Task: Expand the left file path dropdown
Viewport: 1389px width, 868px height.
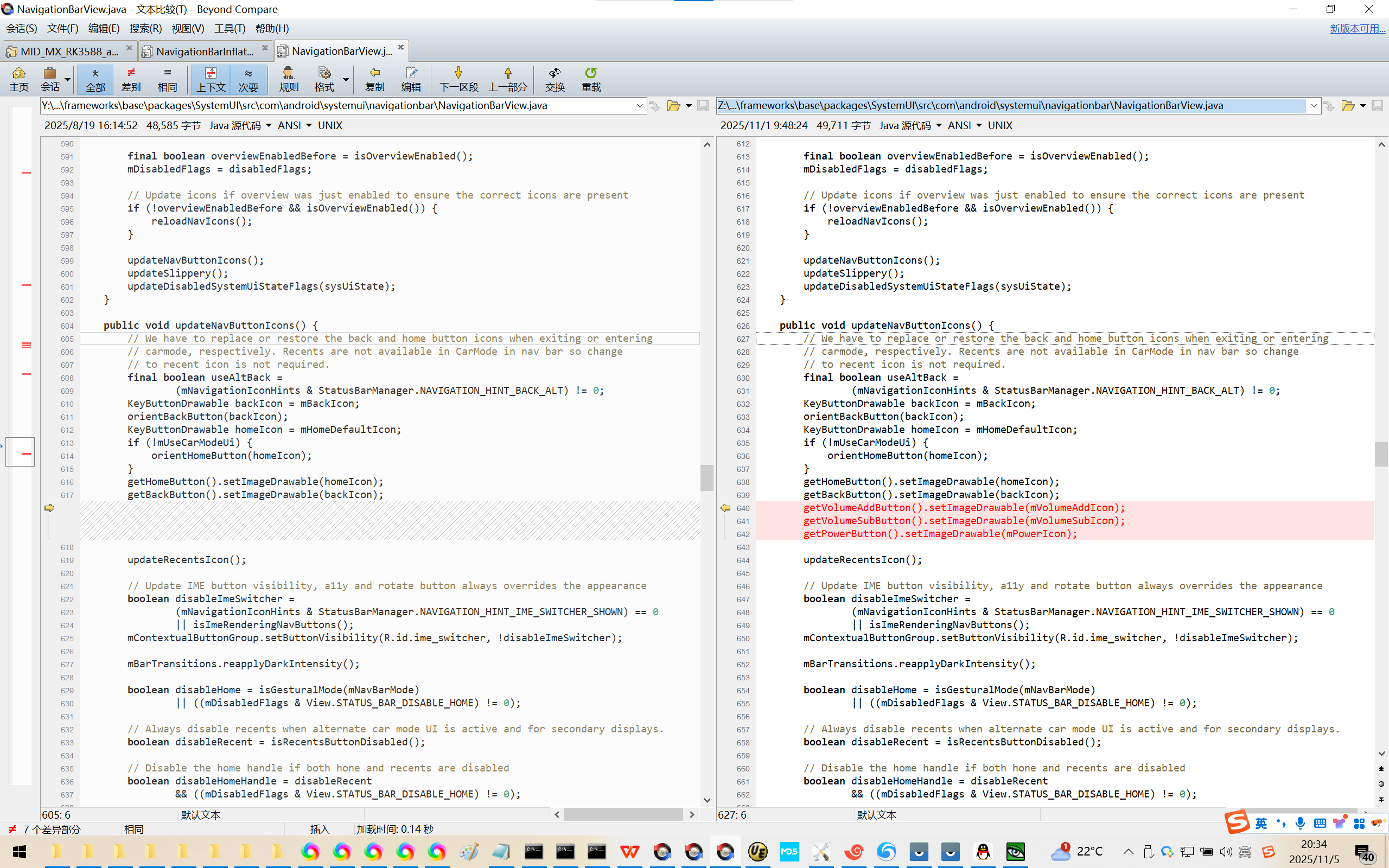Action: tap(639, 106)
